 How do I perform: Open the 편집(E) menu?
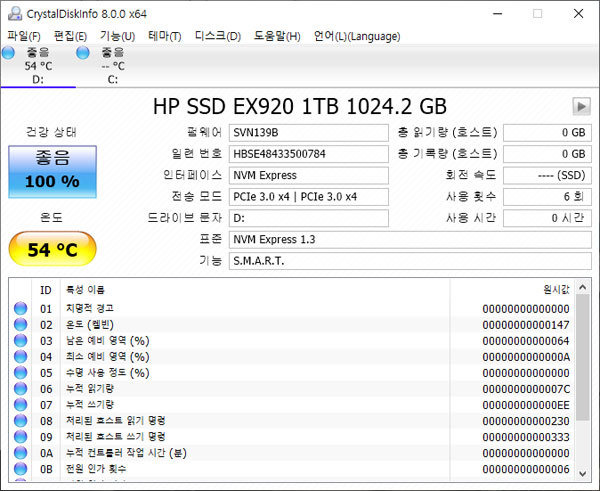70,36
